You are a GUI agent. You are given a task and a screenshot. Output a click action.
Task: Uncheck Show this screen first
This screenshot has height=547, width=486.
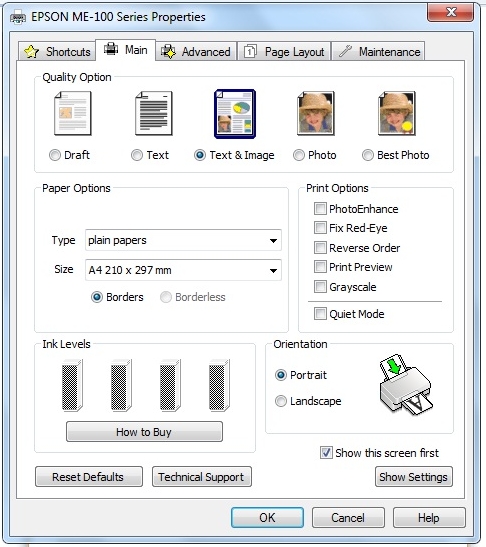326,453
